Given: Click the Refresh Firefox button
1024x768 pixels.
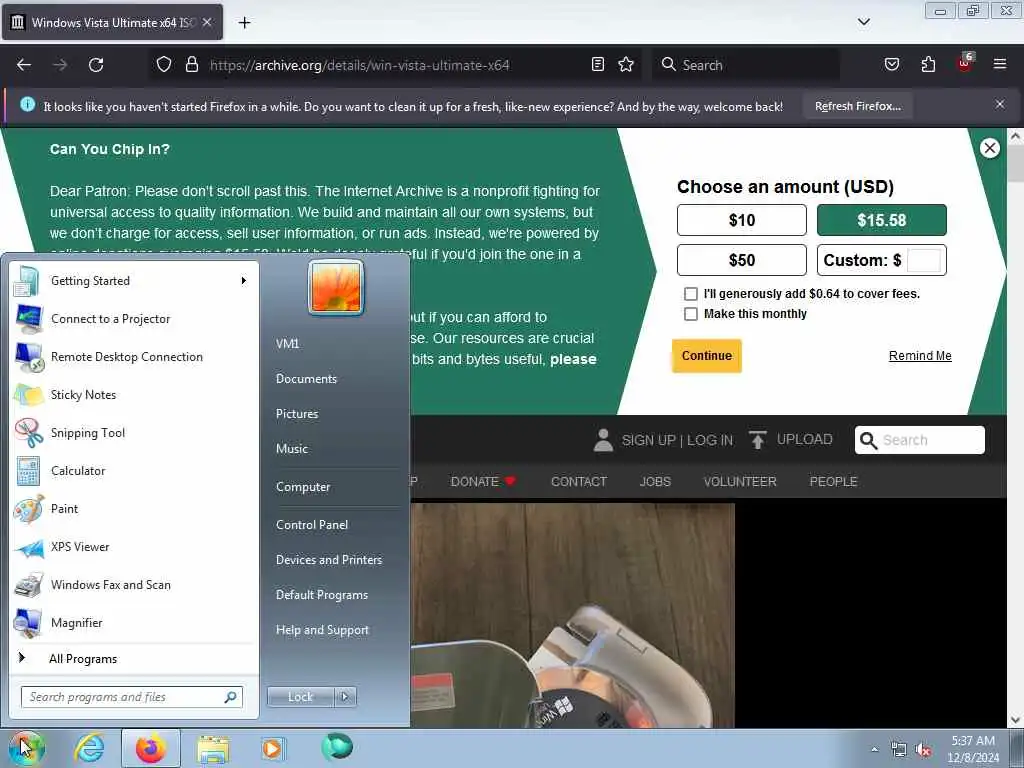Looking at the screenshot, I should click(857, 106).
